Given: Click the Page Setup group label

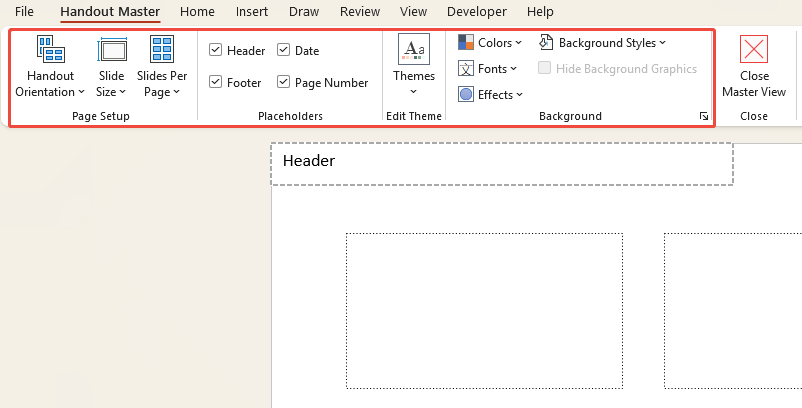Looking at the screenshot, I should (101, 116).
